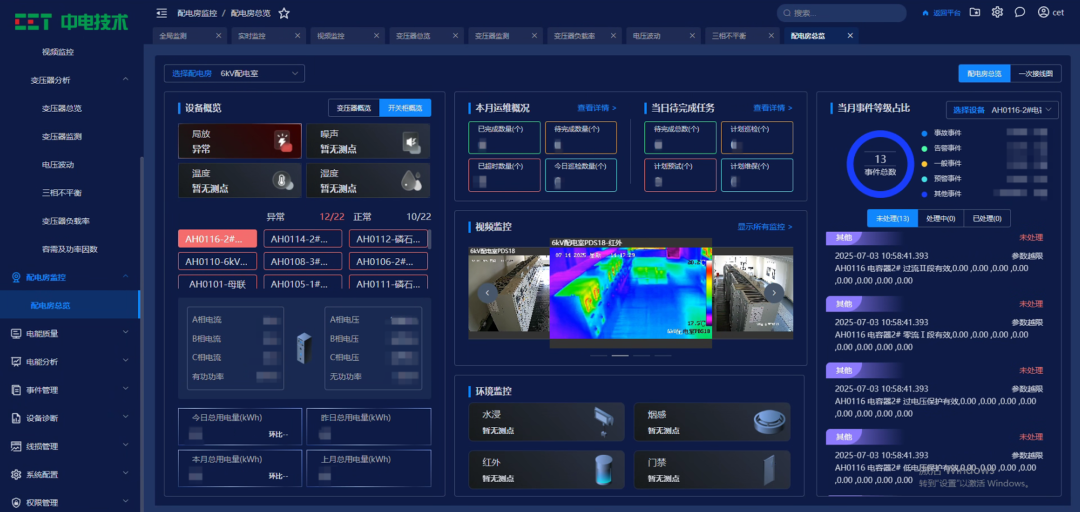Open the settings gear in the top bar
This screenshot has height=512, width=1080.
click(x=997, y=12)
